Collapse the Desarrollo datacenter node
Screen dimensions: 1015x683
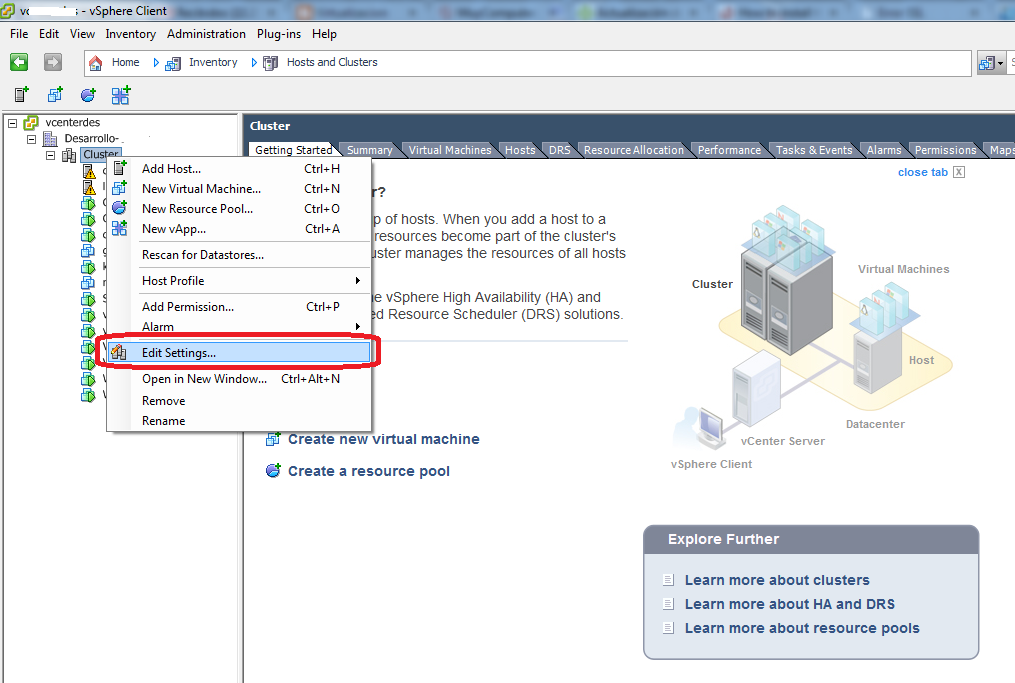coord(29,137)
